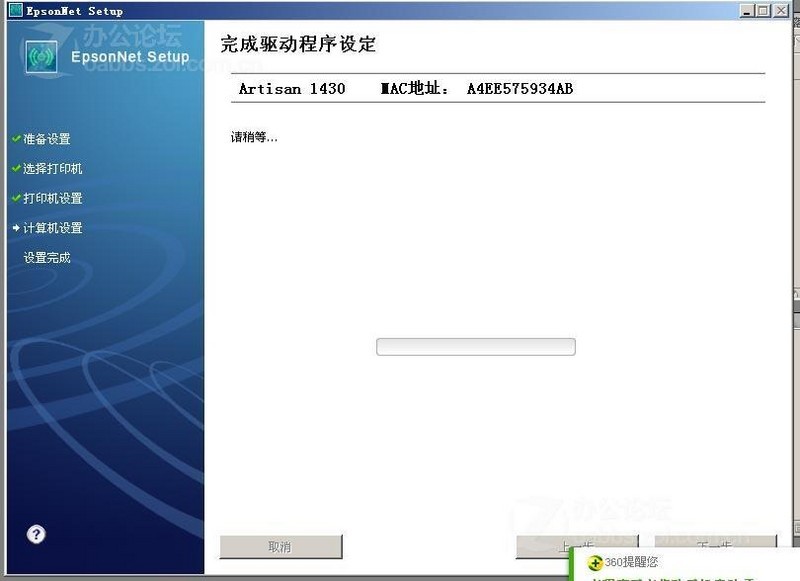The height and width of the screenshot is (581, 800).
Task: Click the MAC address A4EE575934AB text
Action: coord(519,88)
